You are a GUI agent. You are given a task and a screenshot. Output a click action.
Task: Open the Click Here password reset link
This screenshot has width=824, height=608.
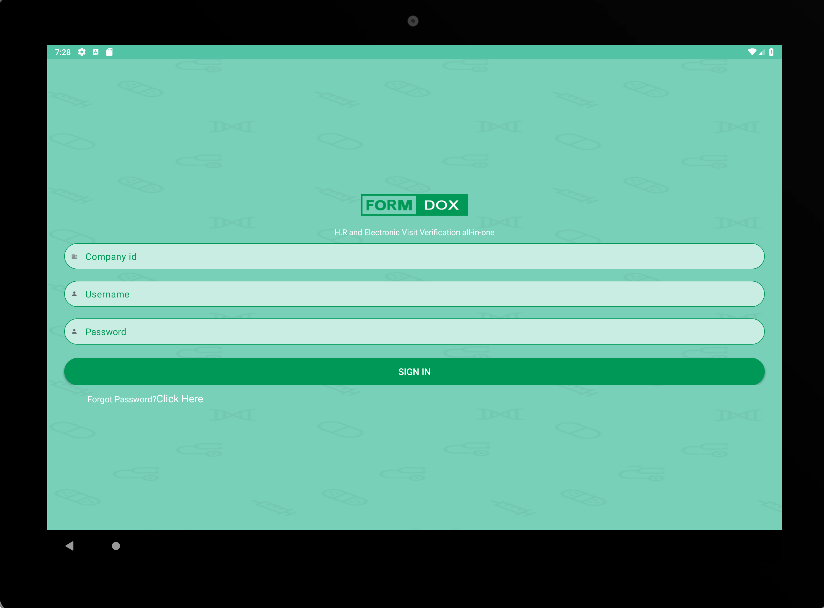(180, 399)
